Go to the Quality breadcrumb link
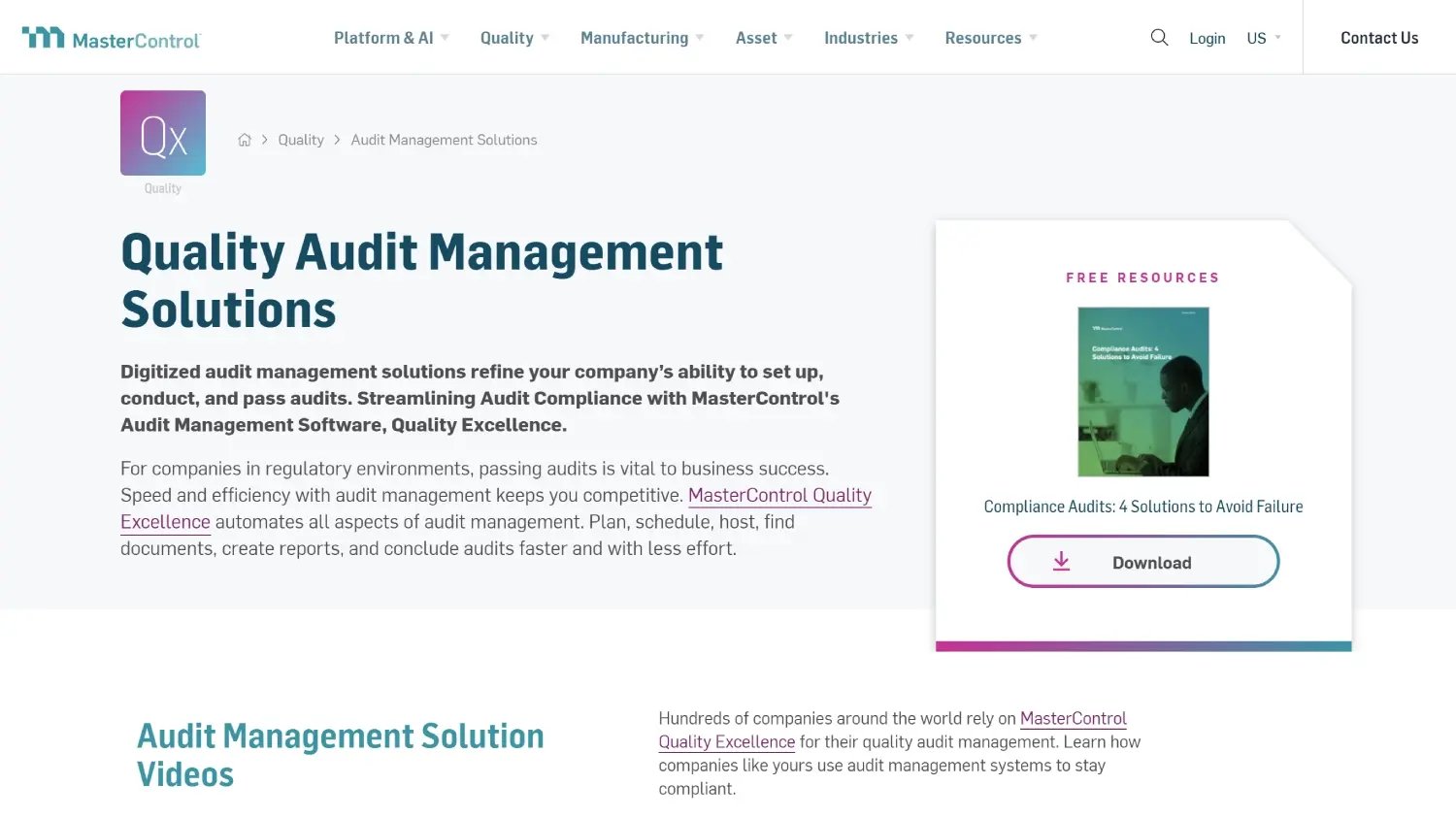The width and height of the screenshot is (1456, 818). (x=301, y=140)
